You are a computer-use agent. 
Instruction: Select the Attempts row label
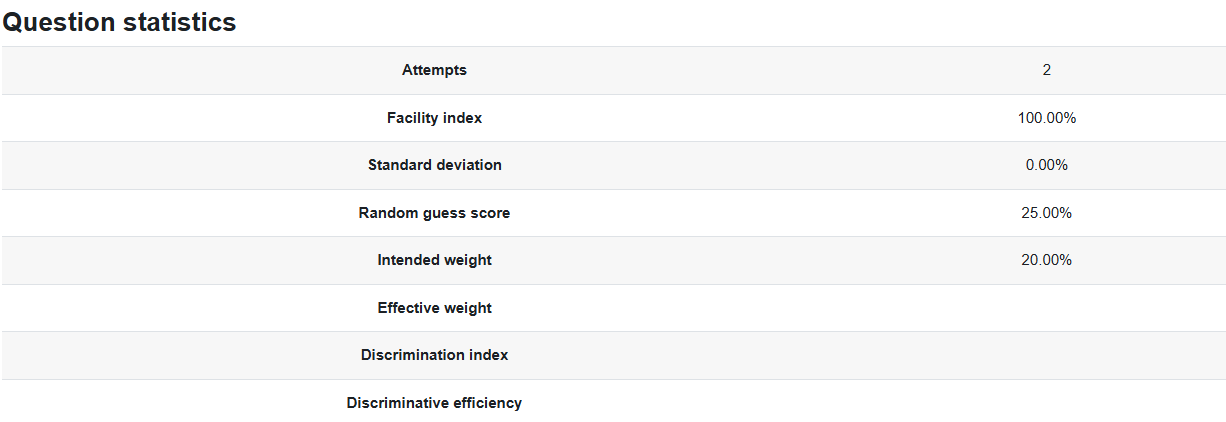tap(434, 70)
